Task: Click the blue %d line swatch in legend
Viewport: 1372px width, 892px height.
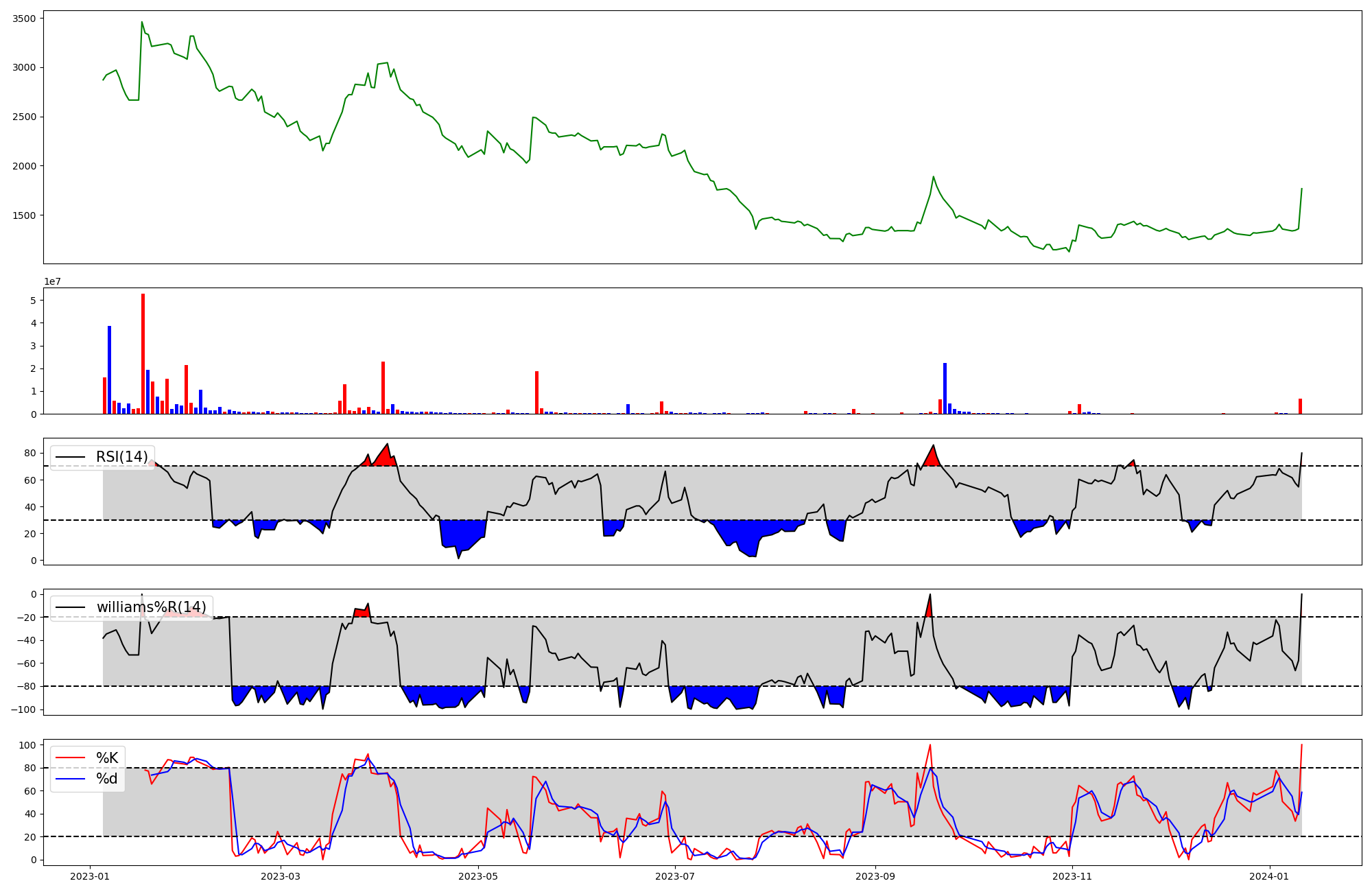Action: coord(70,779)
